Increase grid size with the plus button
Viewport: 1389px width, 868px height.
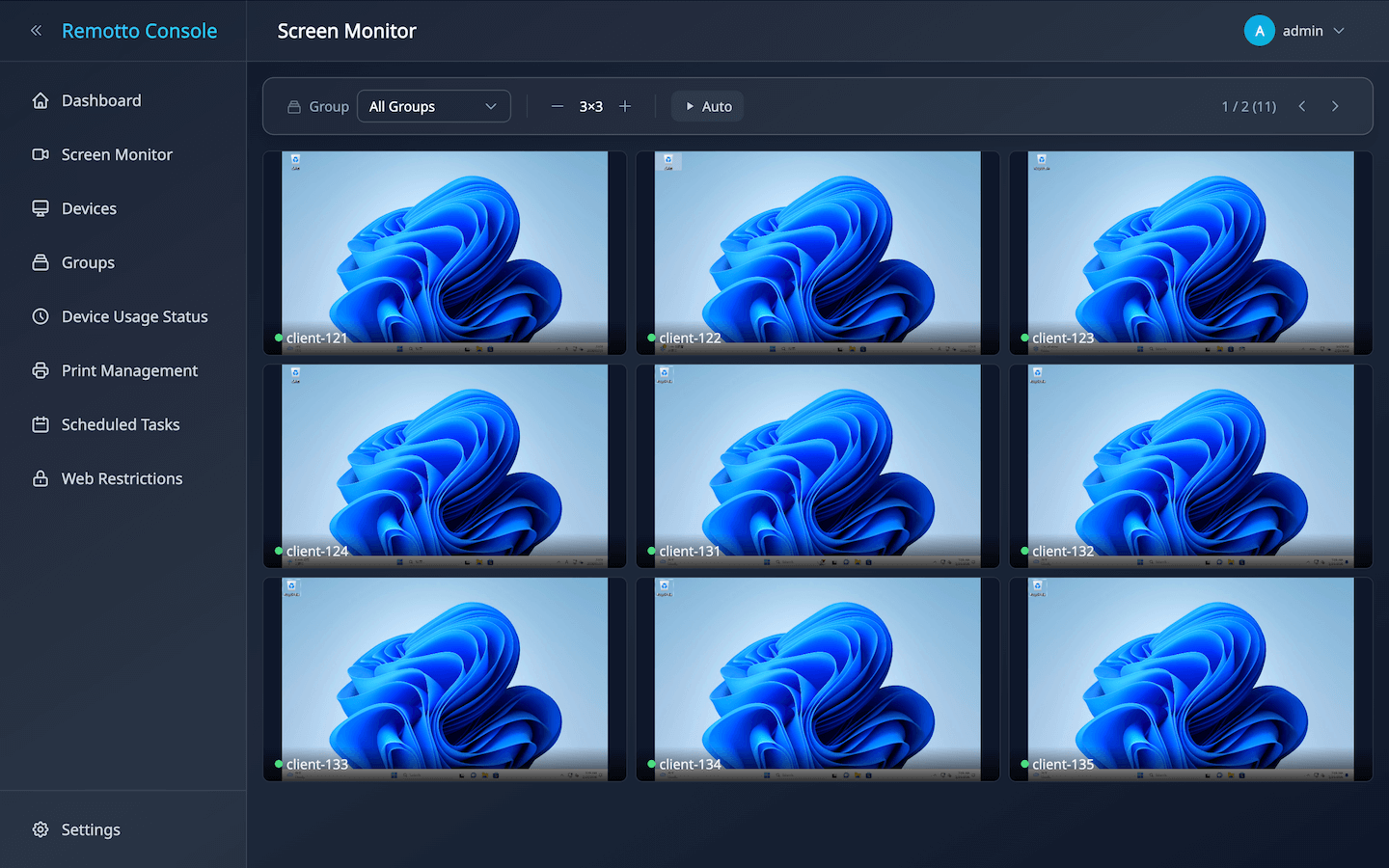coord(625,106)
